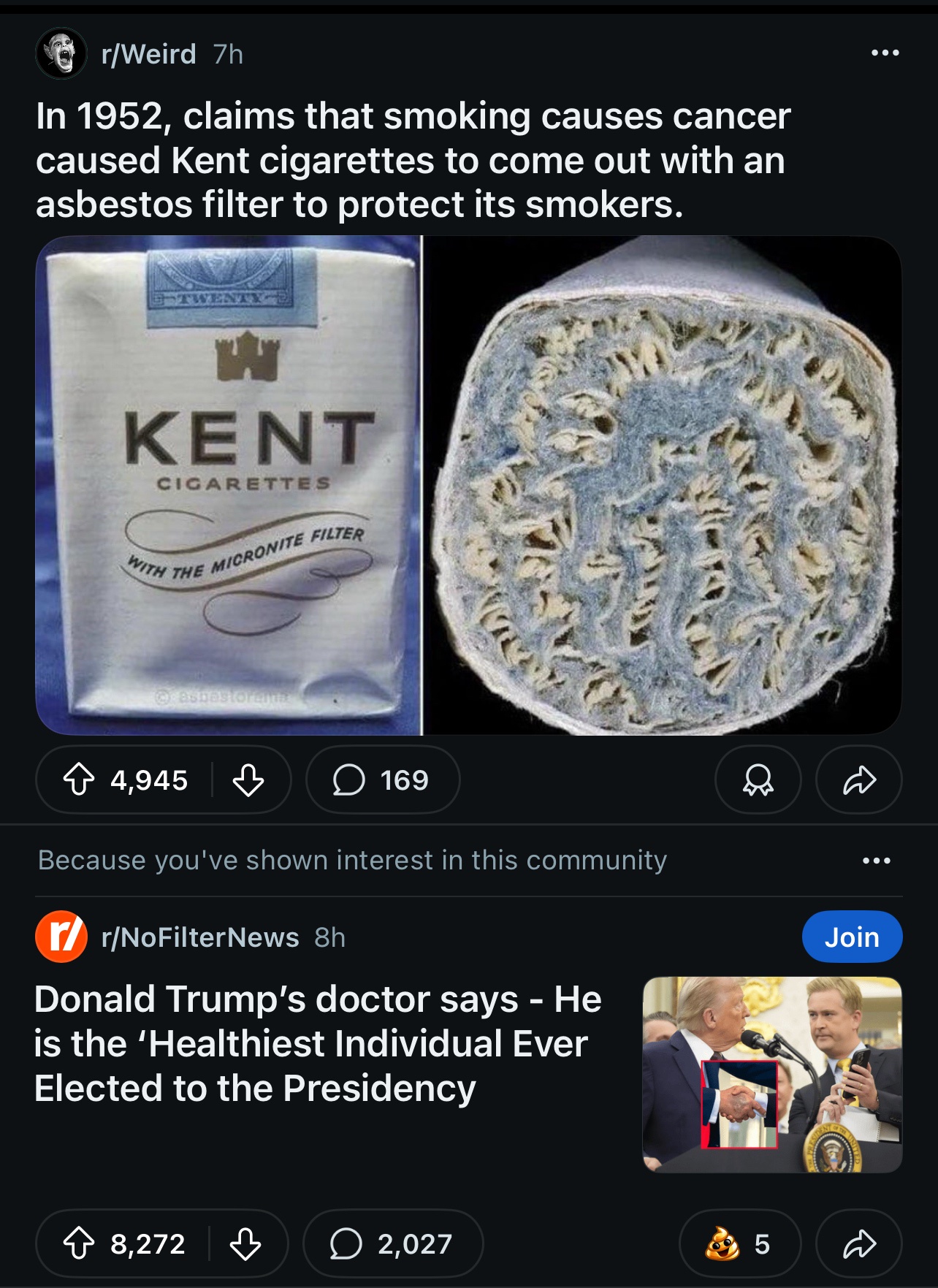This screenshot has height=1288, width=938.
Task: Open the three-dot menu for r/Weird post
Action: click(x=885, y=53)
